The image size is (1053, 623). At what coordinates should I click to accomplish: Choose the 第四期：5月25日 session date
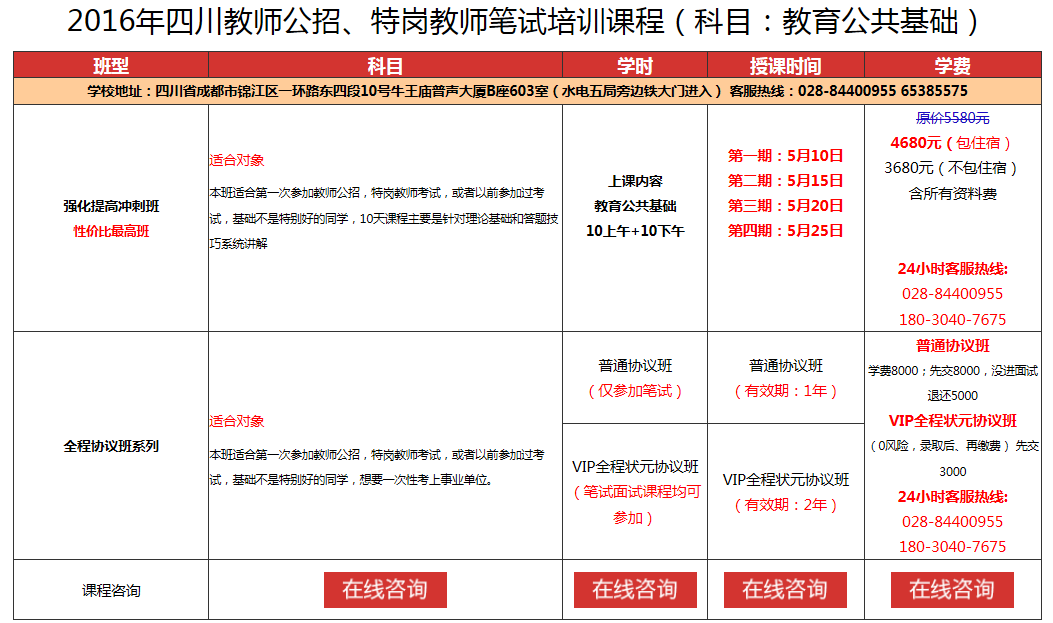(x=785, y=230)
